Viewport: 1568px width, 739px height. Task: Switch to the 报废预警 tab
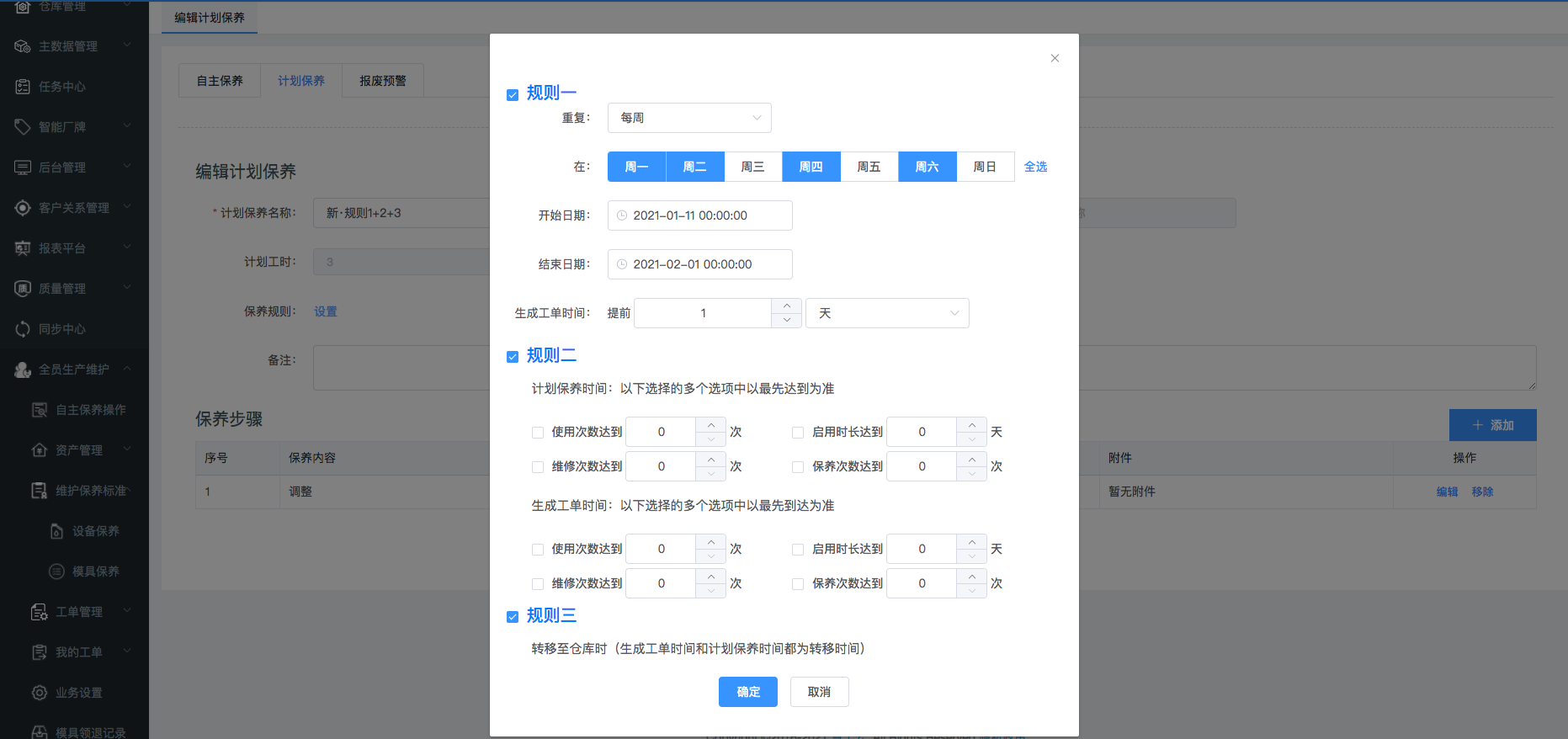(382, 81)
